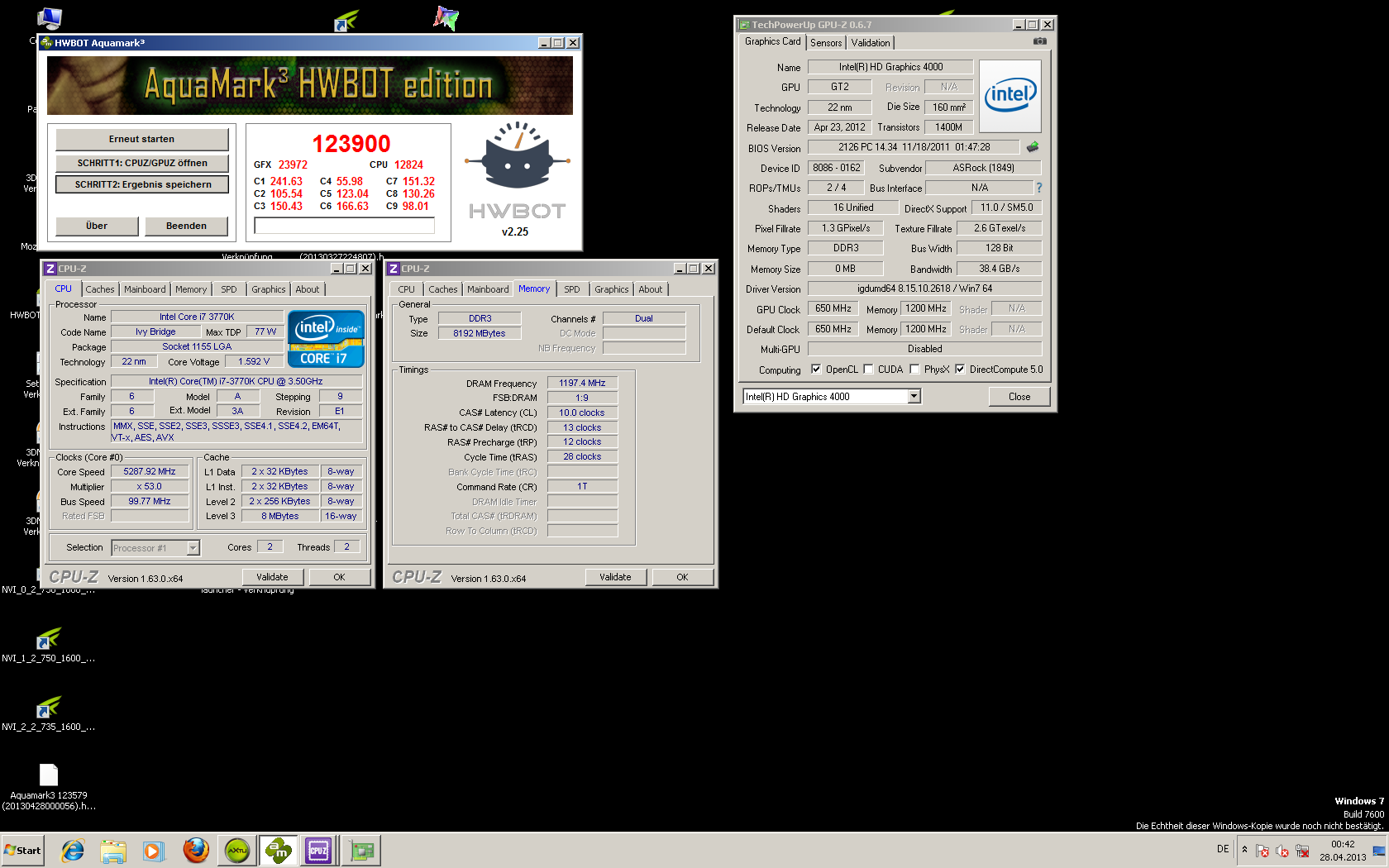The image size is (1389, 868).
Task: Open Graphics tab in right CPU-Z window
Action: tap(612, 289)
